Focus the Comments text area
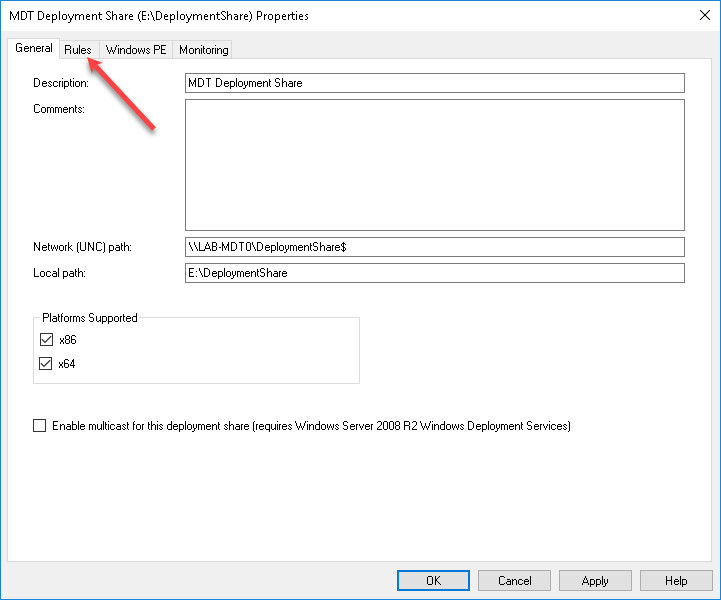Viewport: 721px width, 600px height. [x=434, y=165]
